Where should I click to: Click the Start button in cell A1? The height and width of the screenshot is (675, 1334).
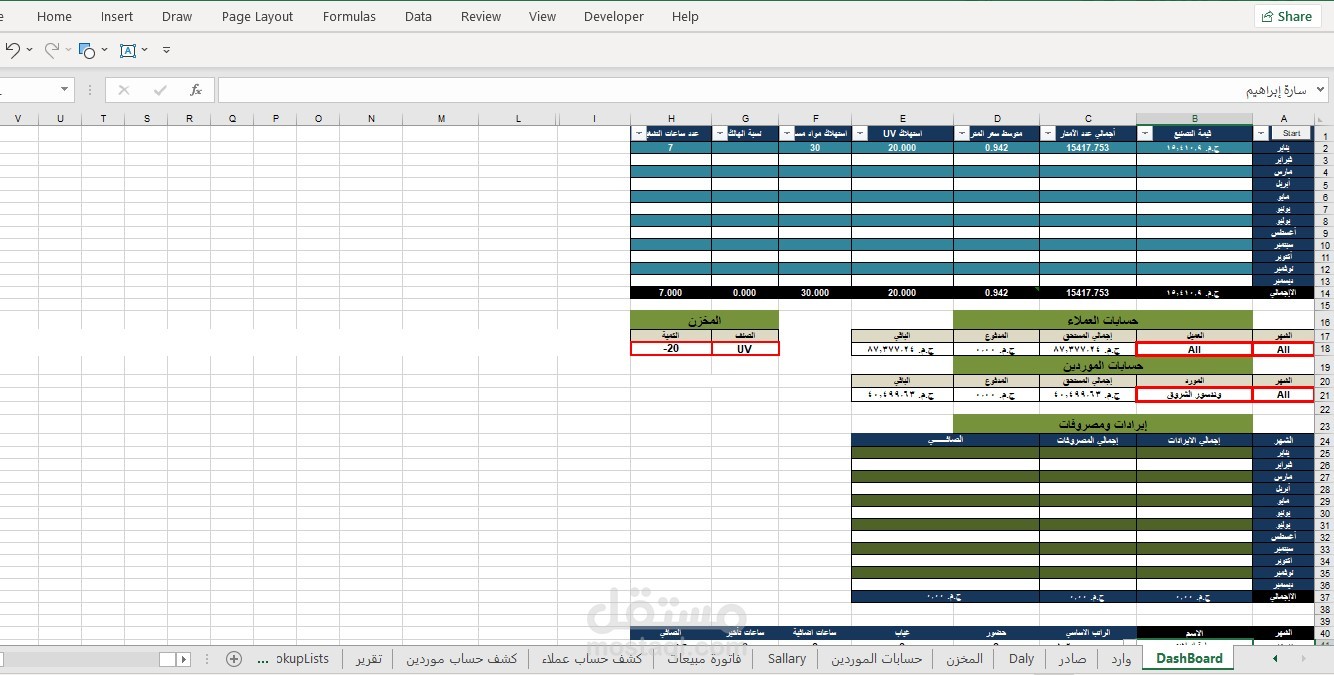[x=1291, y=133]
